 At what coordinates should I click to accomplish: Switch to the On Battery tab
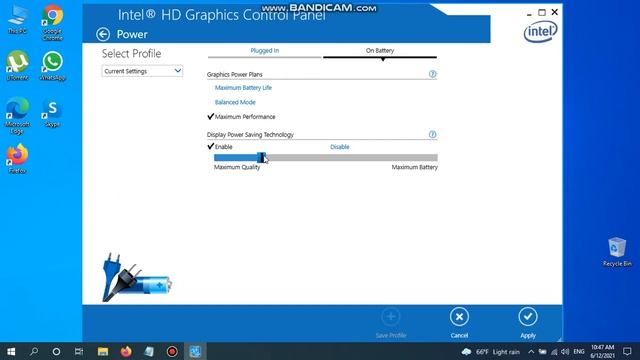[x=380, y=51]
